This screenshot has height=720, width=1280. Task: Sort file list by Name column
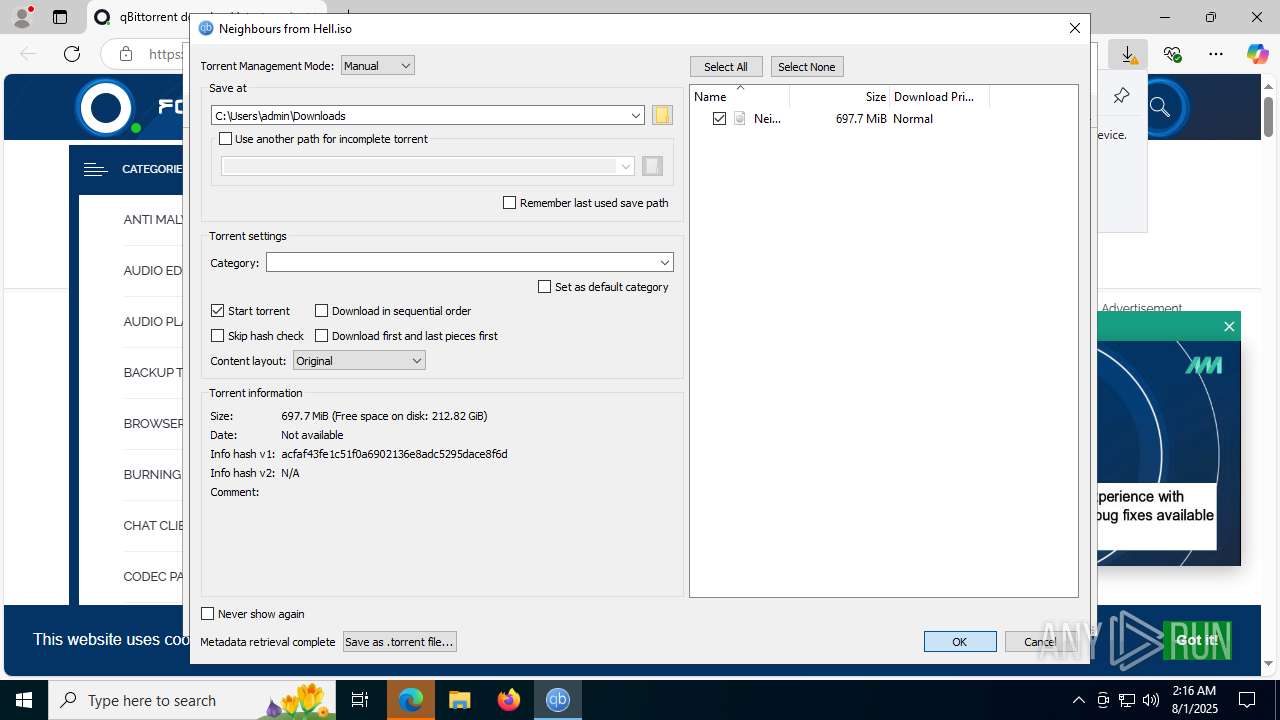tap(740, 96)
